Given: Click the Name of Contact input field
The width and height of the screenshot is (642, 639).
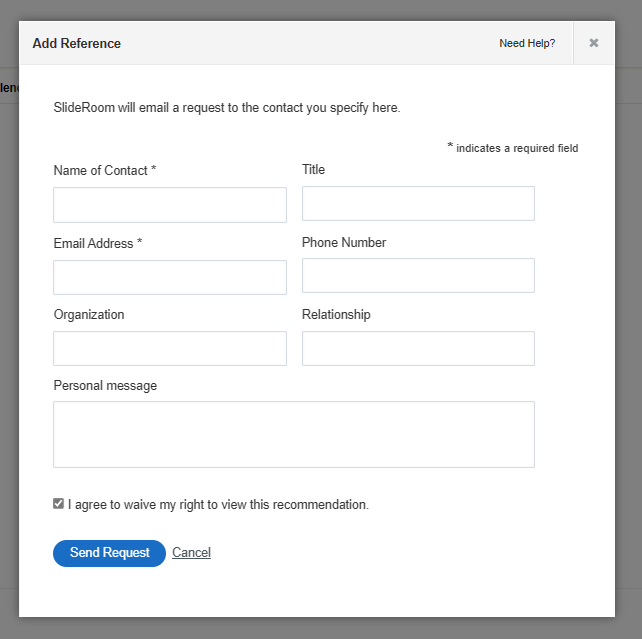Looking at the screenshot, I should click(x=170, y=205).
